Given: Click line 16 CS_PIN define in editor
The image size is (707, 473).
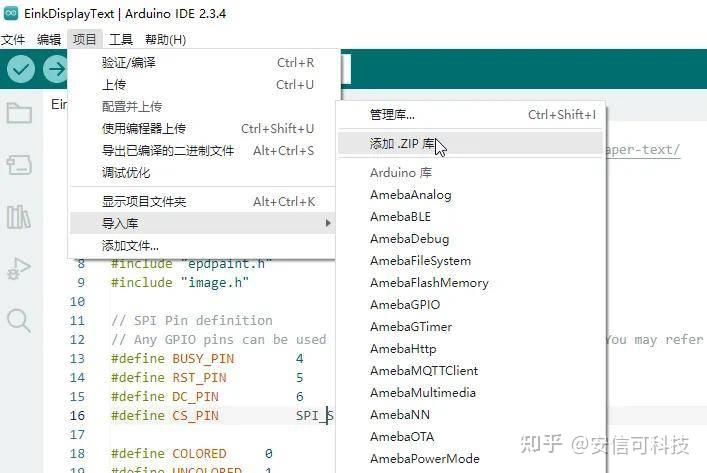Looking at the screenshot, I should coord(165,415).
